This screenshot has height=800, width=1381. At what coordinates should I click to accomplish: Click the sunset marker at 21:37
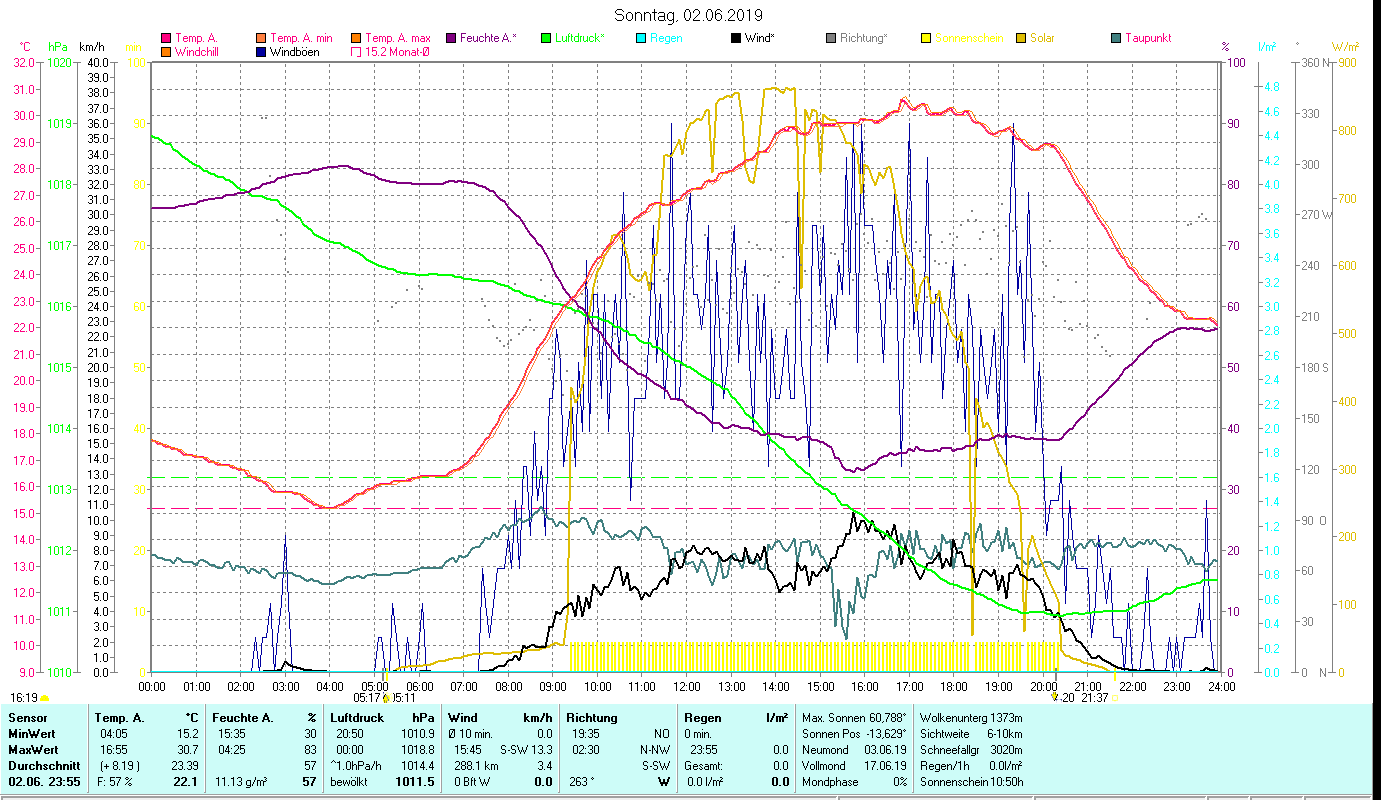(x=1115, y=698)
